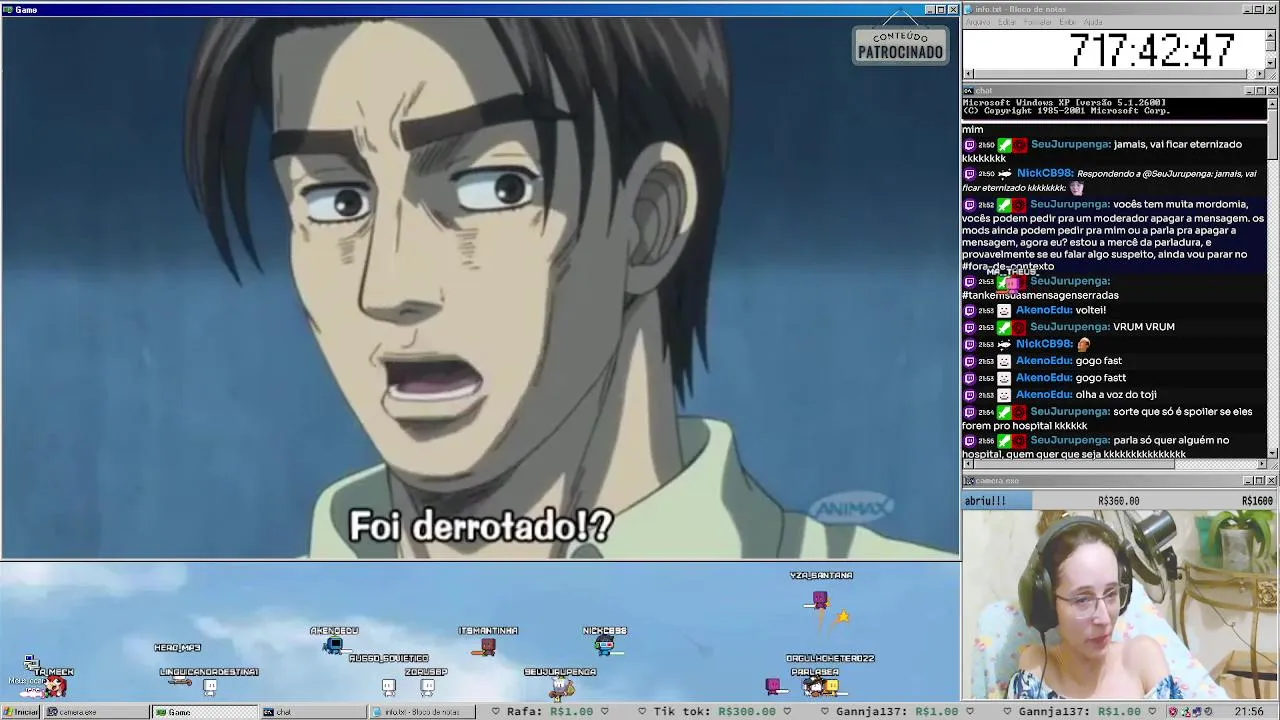
Task: Click Twitch icon beside 'voltei!' message
Action: point(969,311)
